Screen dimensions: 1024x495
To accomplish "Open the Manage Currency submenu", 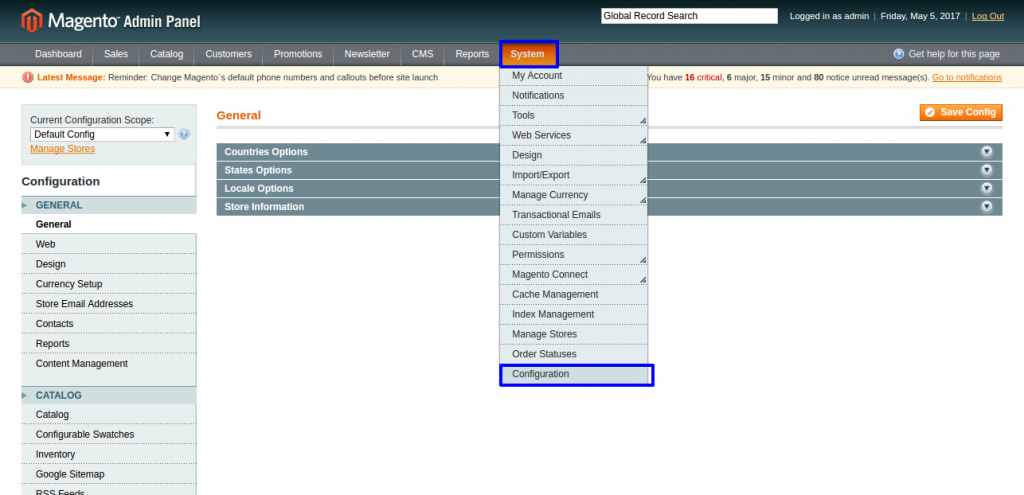I will tap(574, 195).
